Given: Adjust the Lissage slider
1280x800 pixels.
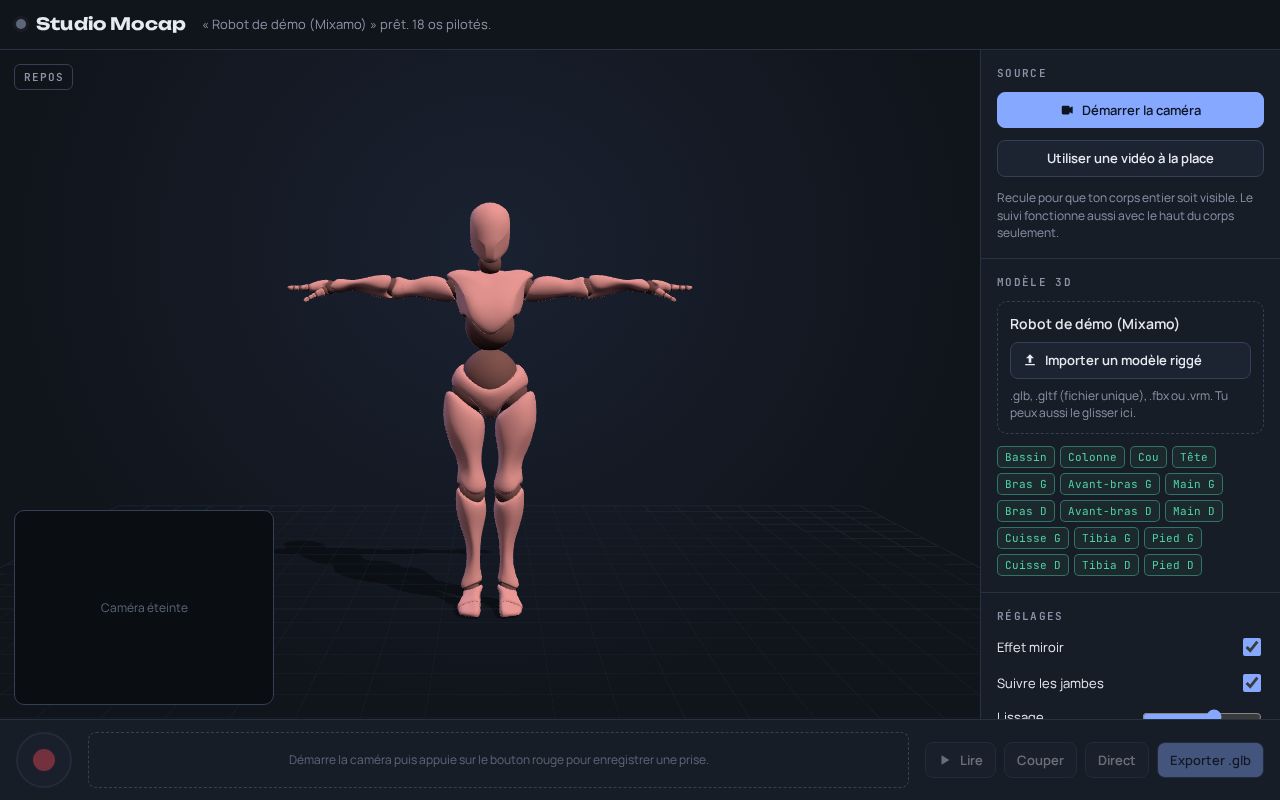Looking at the screenshot, I should coord(1202,716).
